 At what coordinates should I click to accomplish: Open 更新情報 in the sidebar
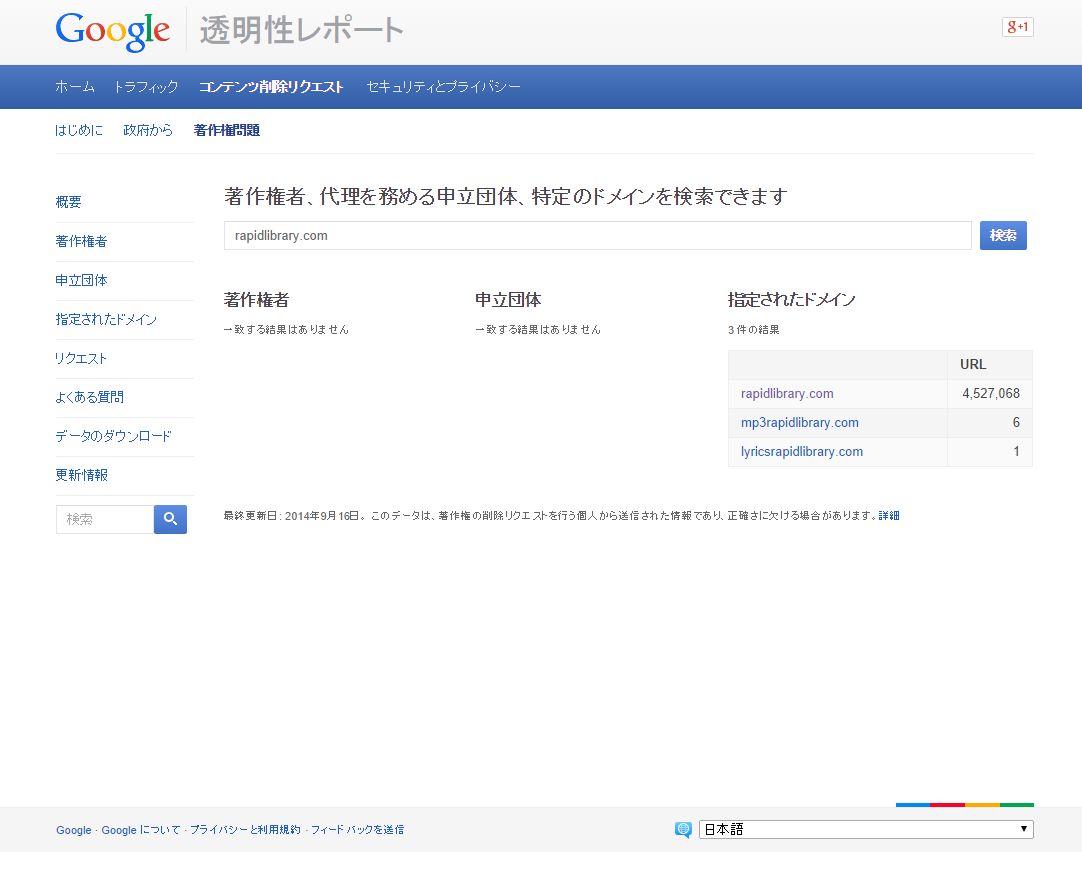[81, 475]
